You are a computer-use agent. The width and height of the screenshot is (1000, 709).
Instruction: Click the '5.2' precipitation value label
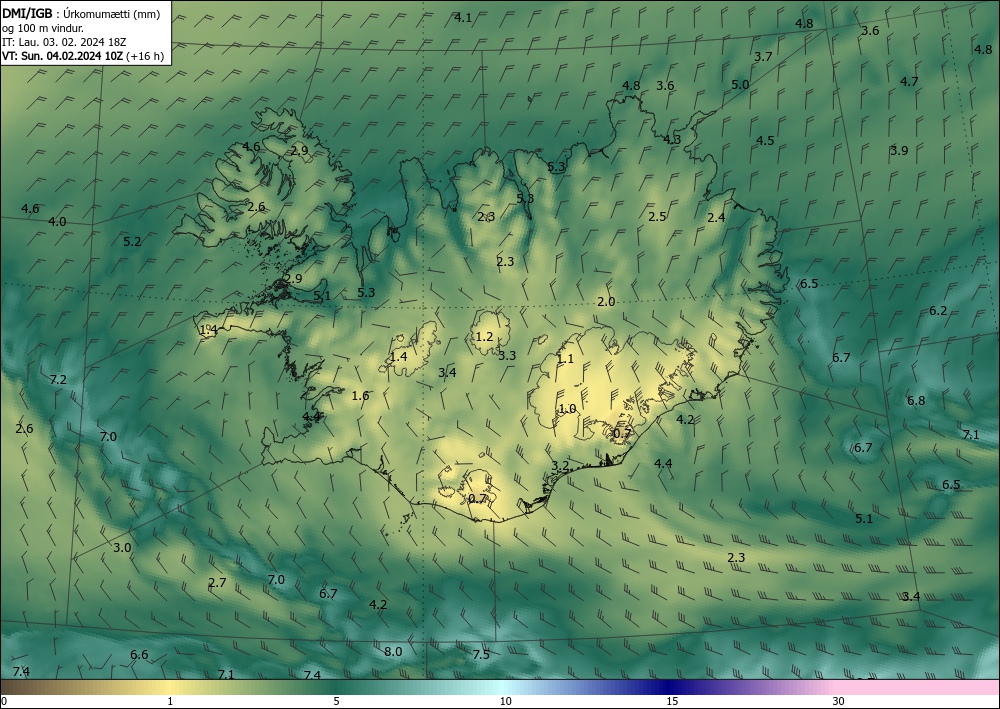[132, 242]
